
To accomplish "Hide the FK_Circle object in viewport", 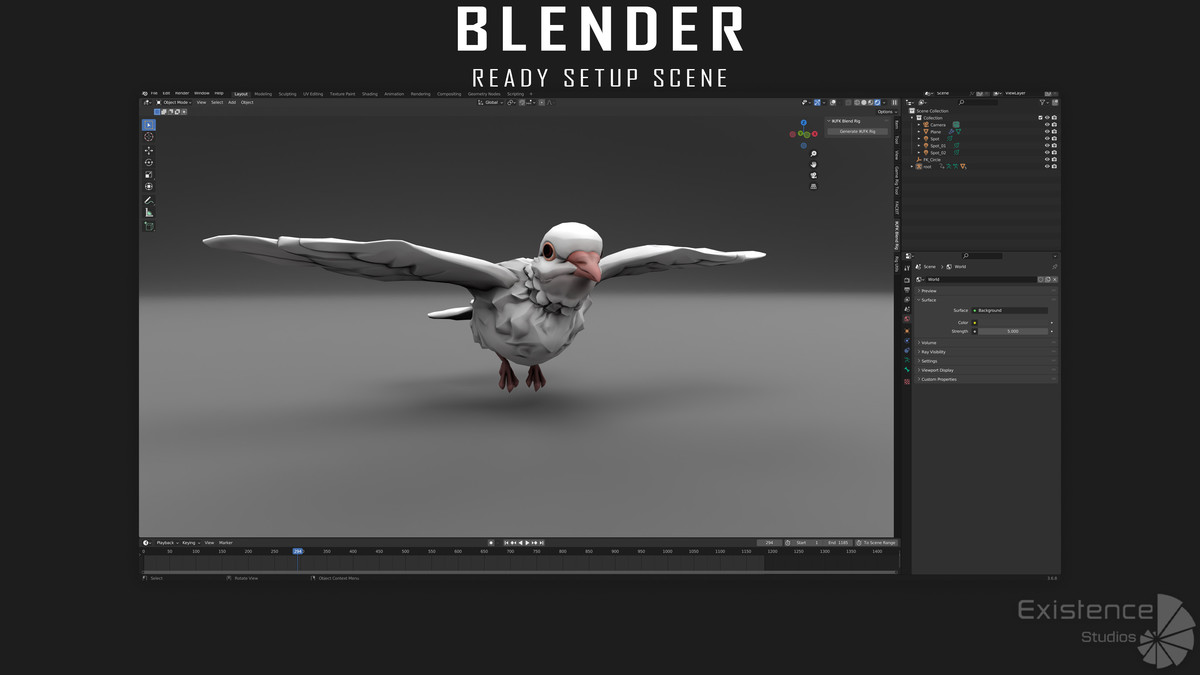I will click(1048, 160).
